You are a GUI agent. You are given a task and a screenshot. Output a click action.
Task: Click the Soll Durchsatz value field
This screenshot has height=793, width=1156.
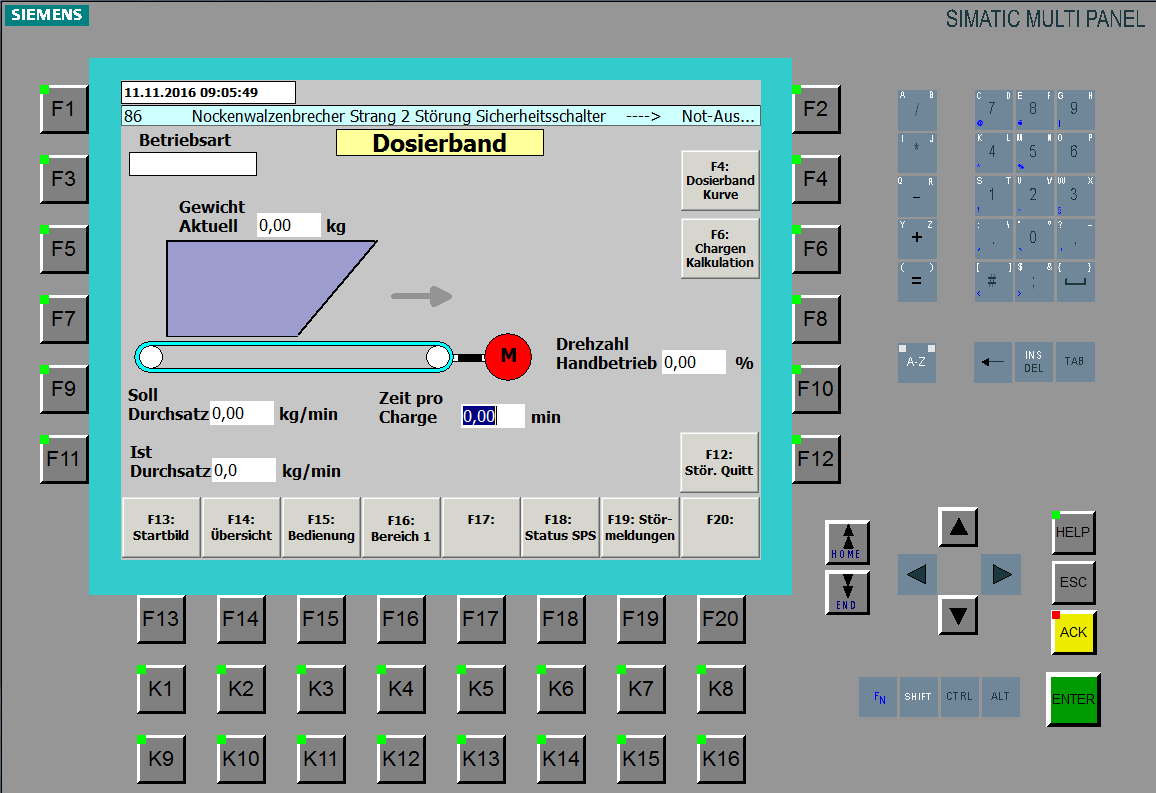(x=241, y=413)
